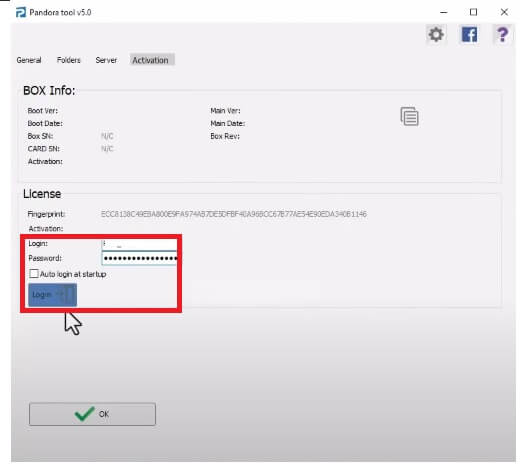
Task: Click the Main Date: label
Action: pyautogui.click(x=228, y=123)
